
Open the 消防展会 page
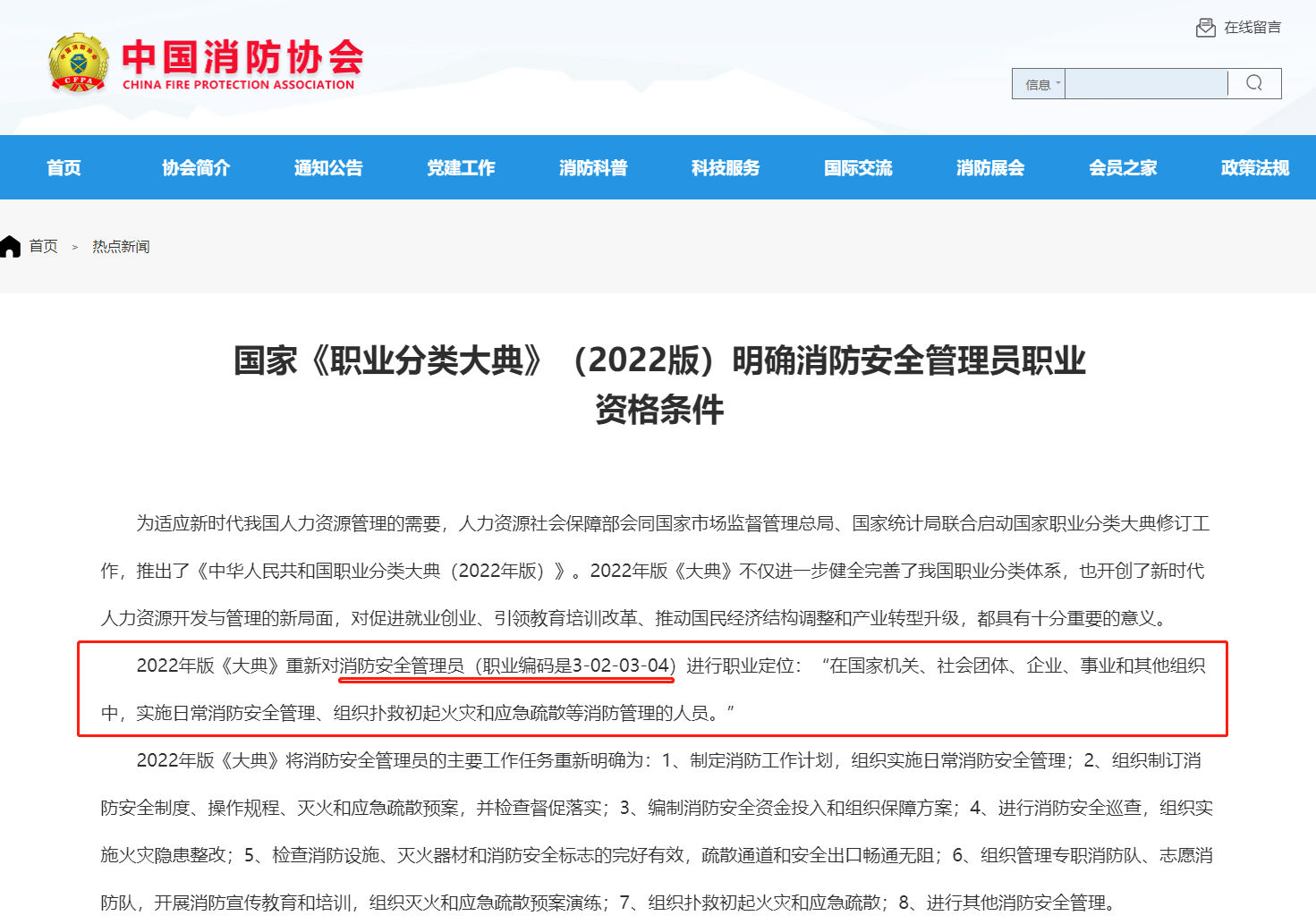[x=990, y=167]
